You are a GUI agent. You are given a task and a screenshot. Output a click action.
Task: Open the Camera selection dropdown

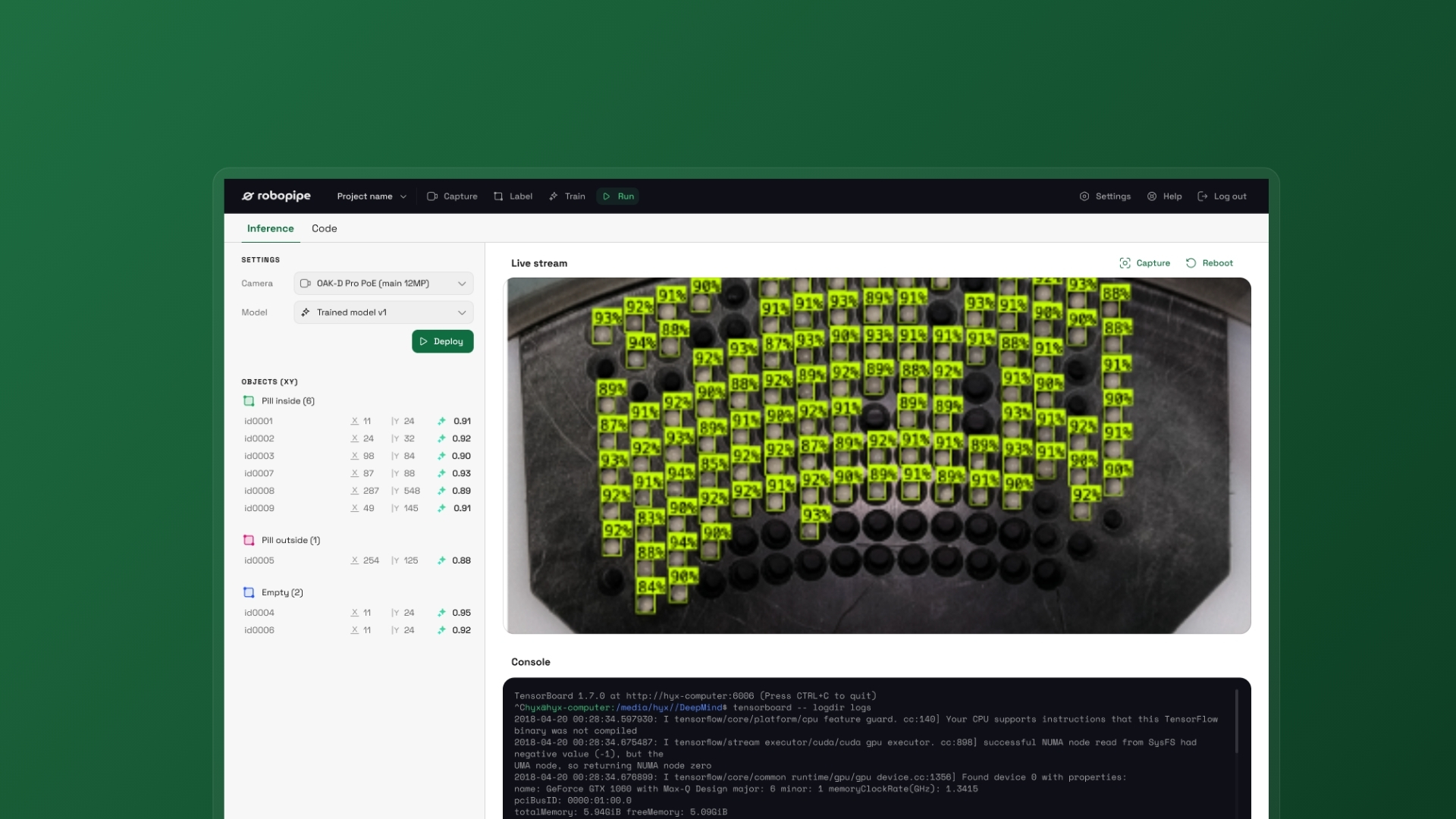click(383, 283)
